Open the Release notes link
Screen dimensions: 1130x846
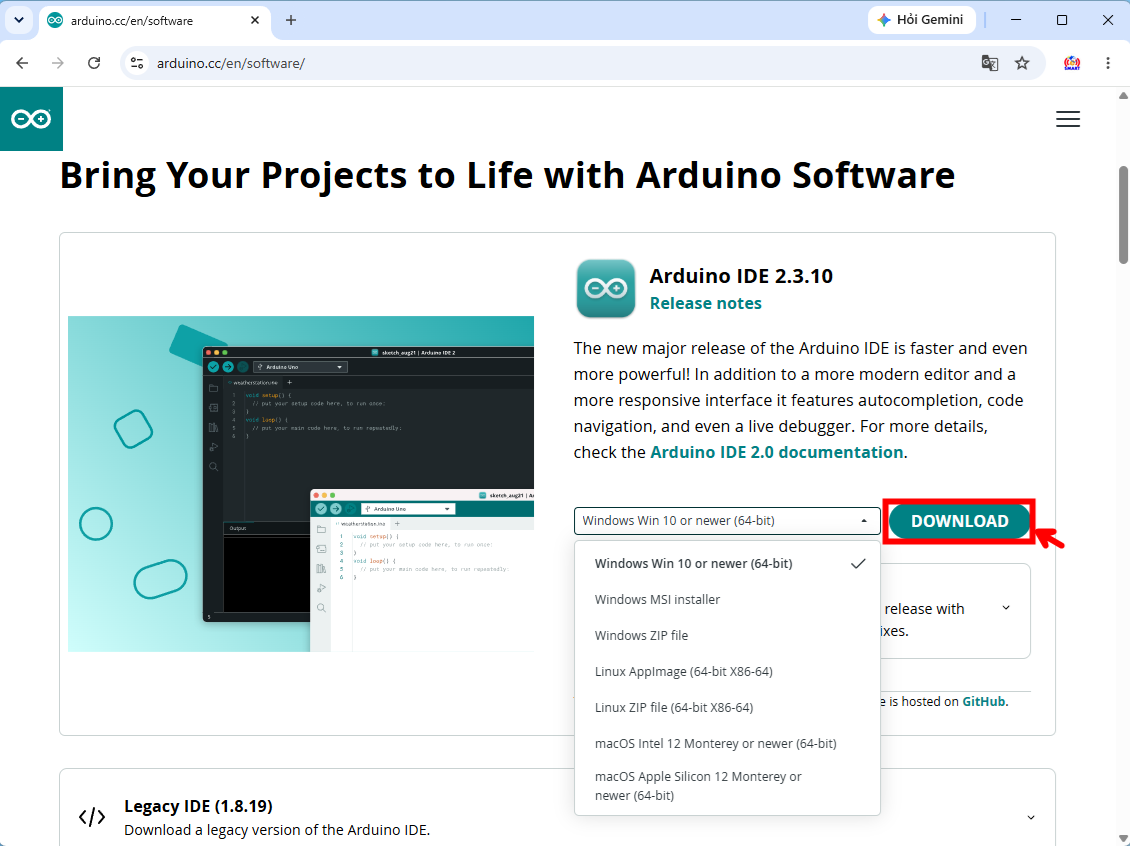coord(706,303)
